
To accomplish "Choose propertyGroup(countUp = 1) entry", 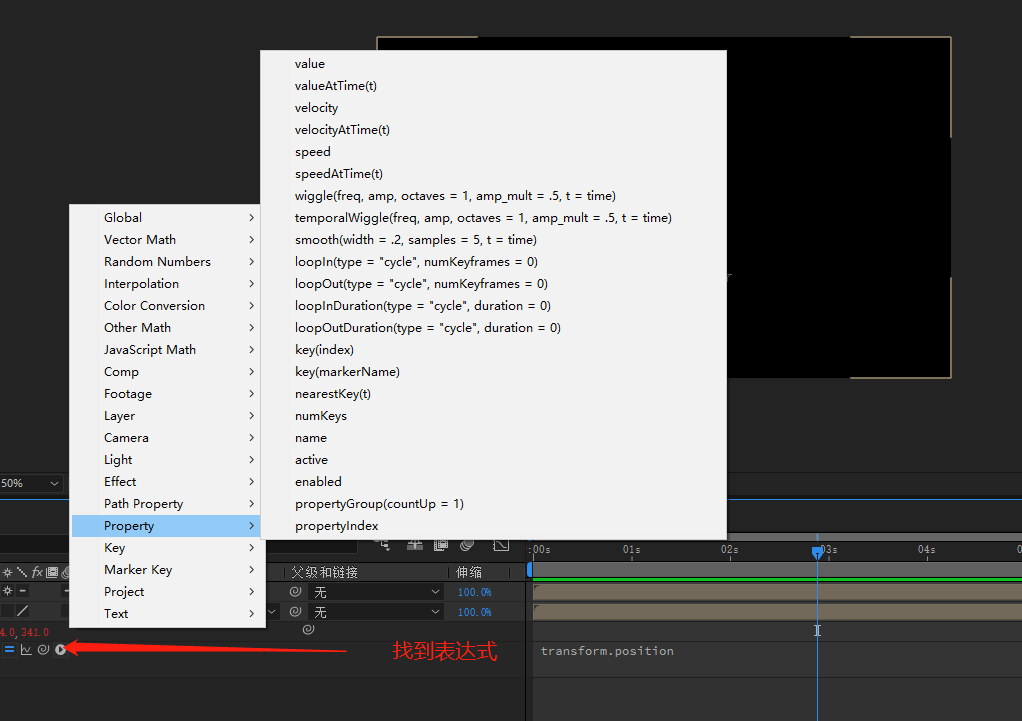I will point(493,504).
